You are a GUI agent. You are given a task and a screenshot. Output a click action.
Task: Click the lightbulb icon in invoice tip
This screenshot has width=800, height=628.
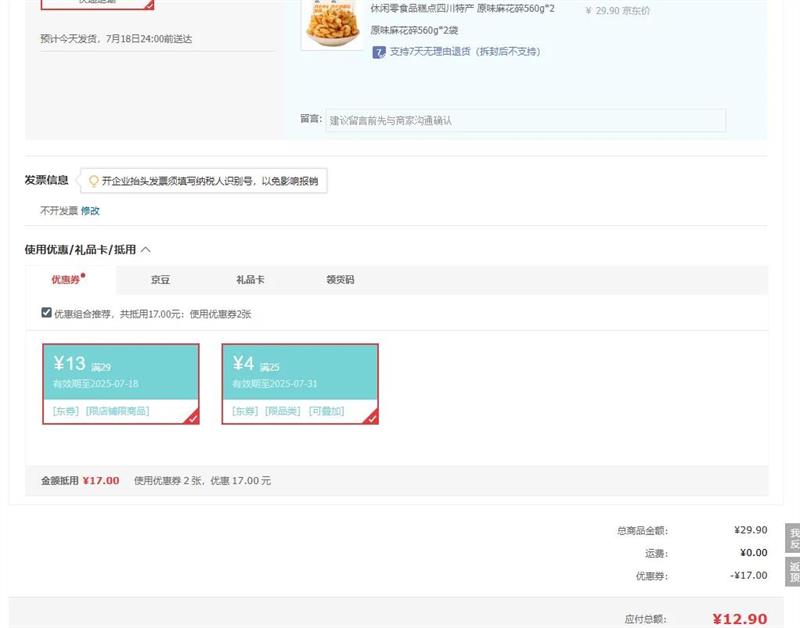point(94,181)
